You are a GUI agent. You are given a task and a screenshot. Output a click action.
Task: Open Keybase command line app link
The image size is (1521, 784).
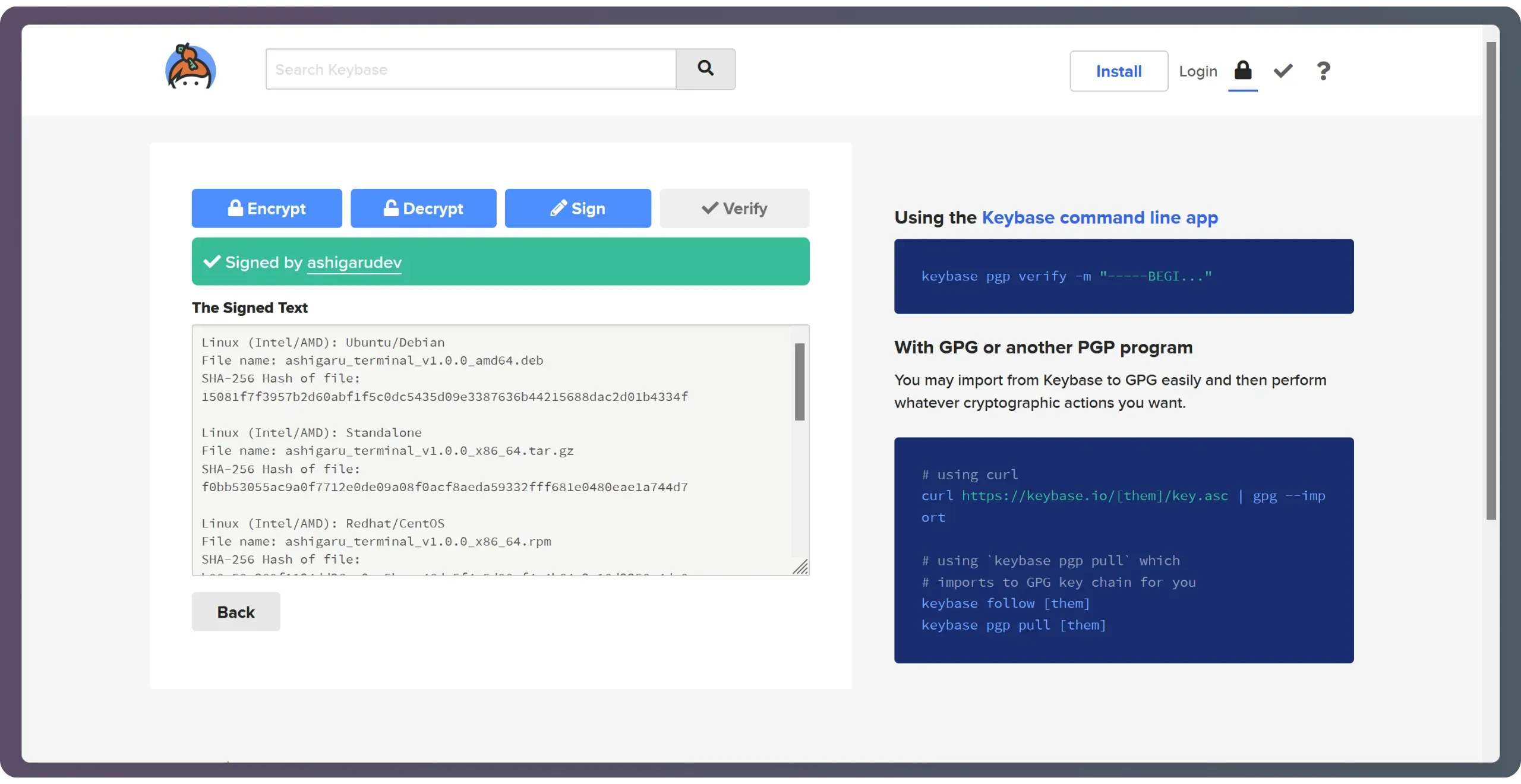coord(1100,217)
